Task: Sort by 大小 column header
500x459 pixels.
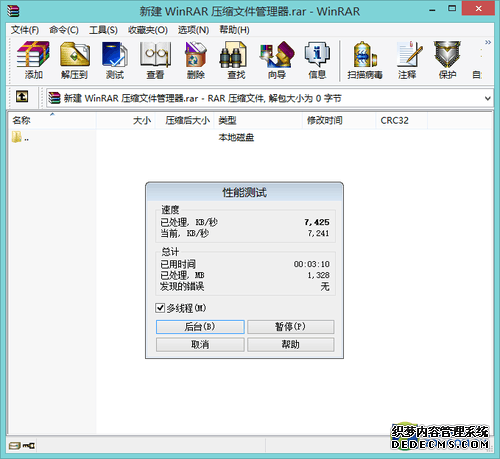Action: (125, 120)
